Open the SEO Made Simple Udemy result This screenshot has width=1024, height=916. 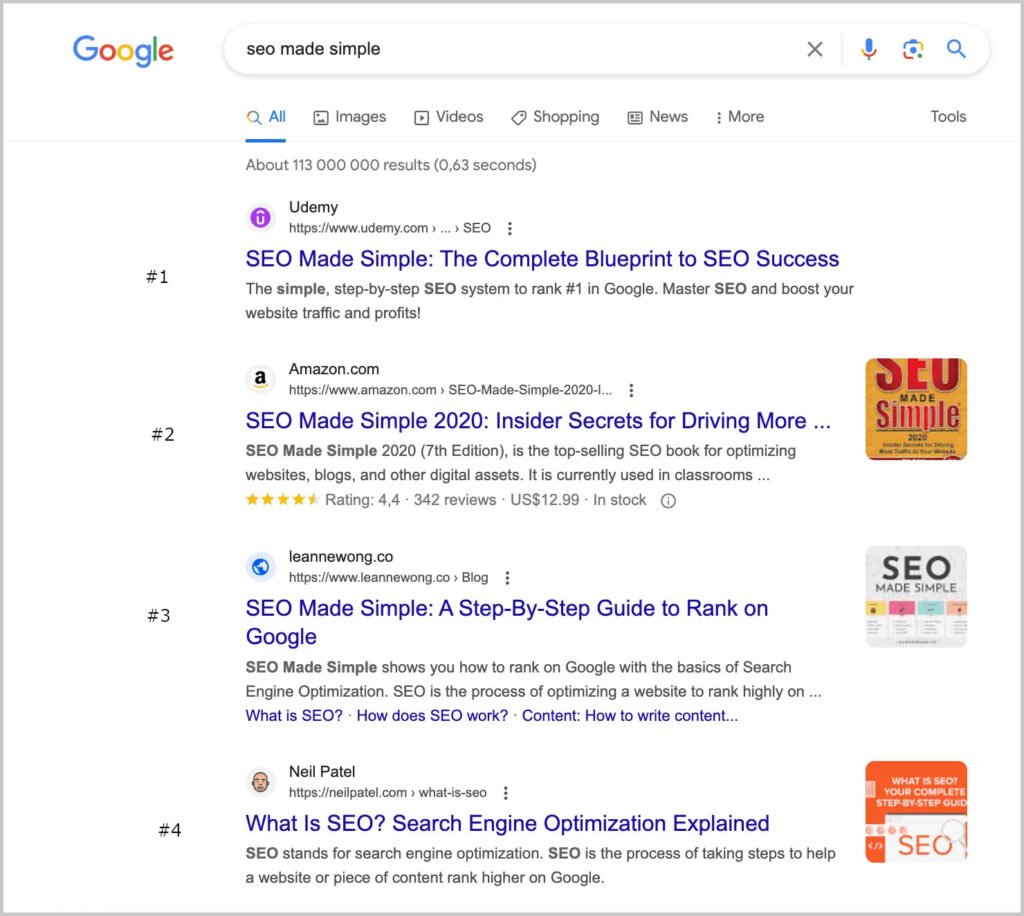(542, 259)
